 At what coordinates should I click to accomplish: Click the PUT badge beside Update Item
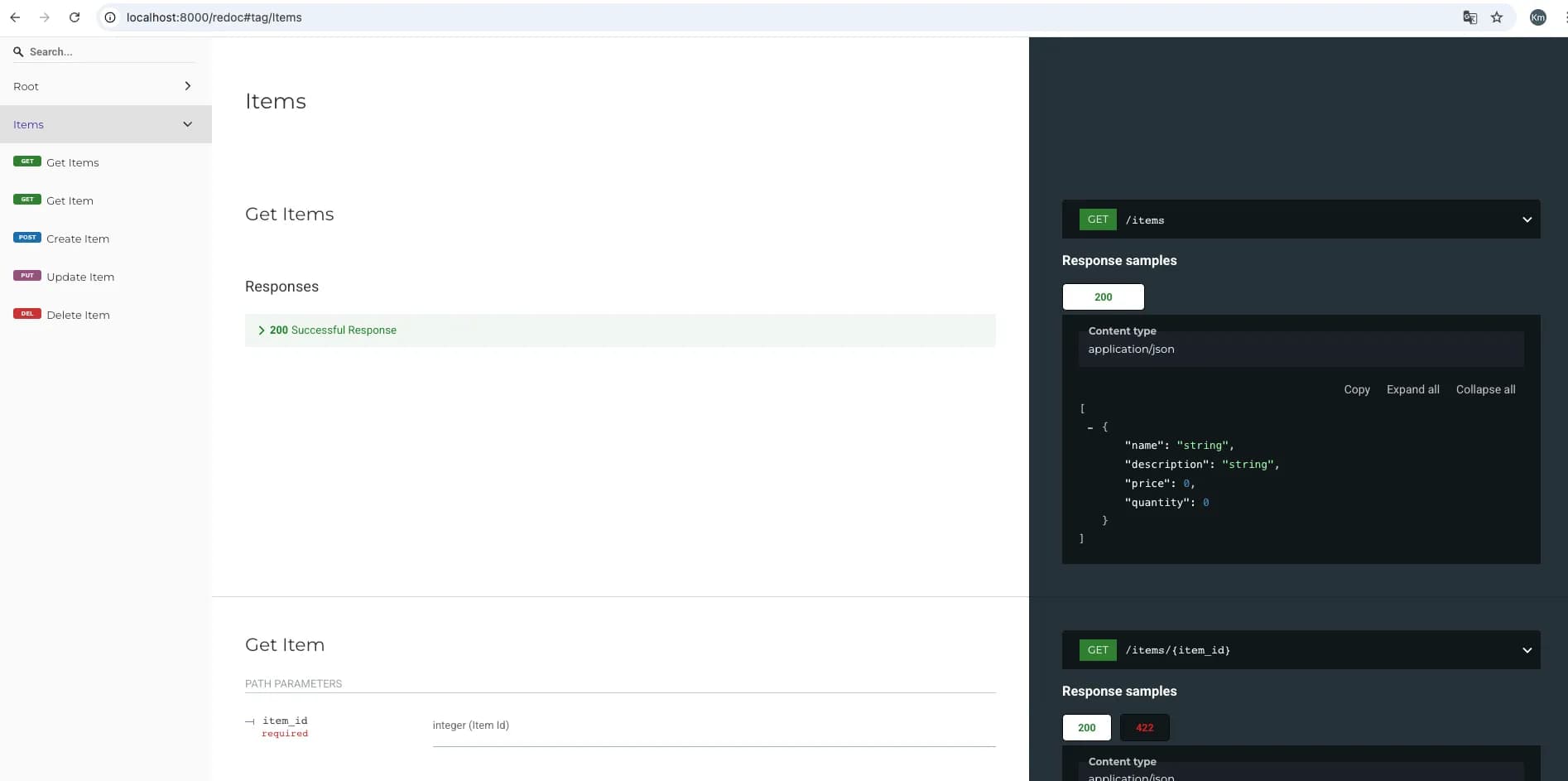pyautogui.click(x=27, y=276)
